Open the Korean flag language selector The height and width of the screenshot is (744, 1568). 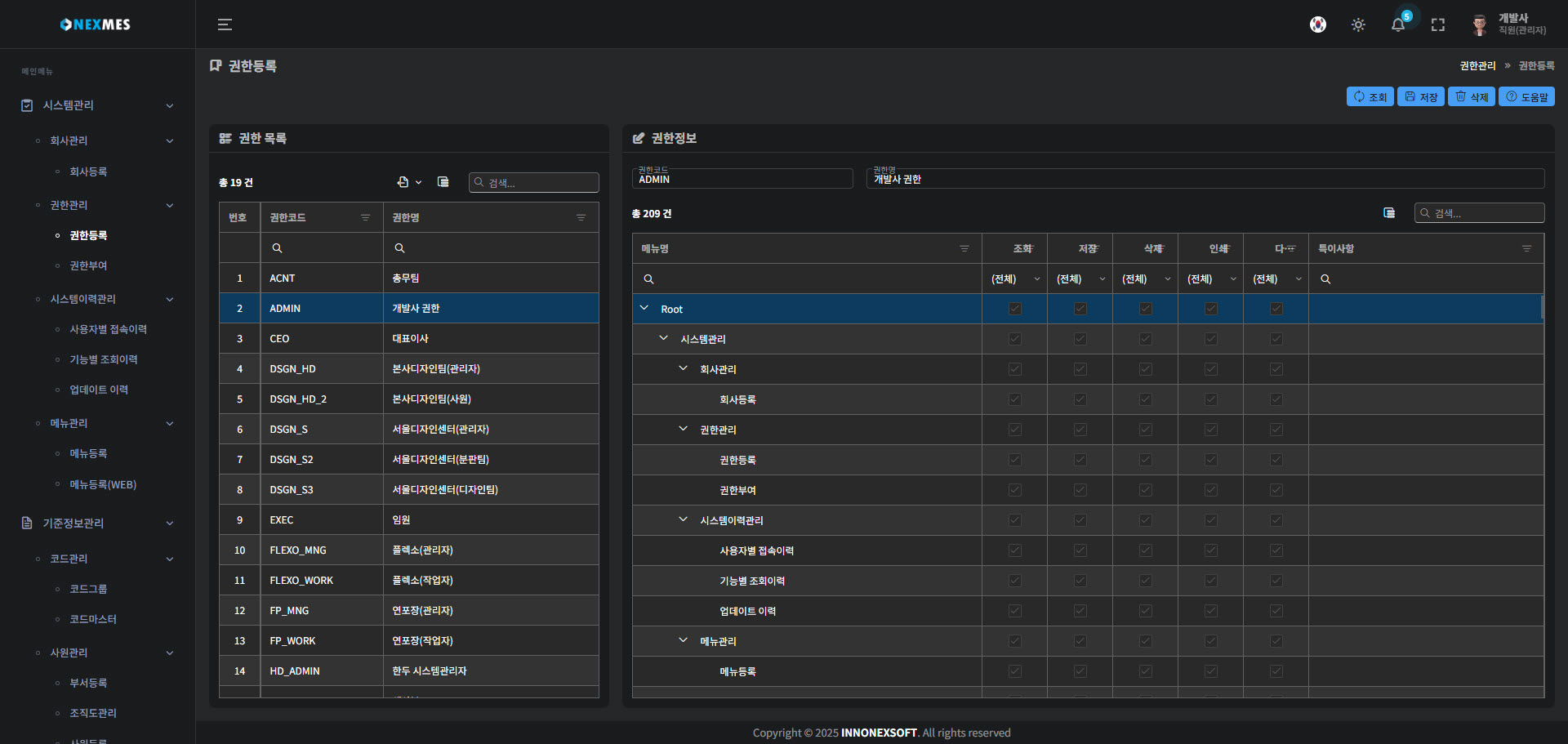(x=1317, y=25)
